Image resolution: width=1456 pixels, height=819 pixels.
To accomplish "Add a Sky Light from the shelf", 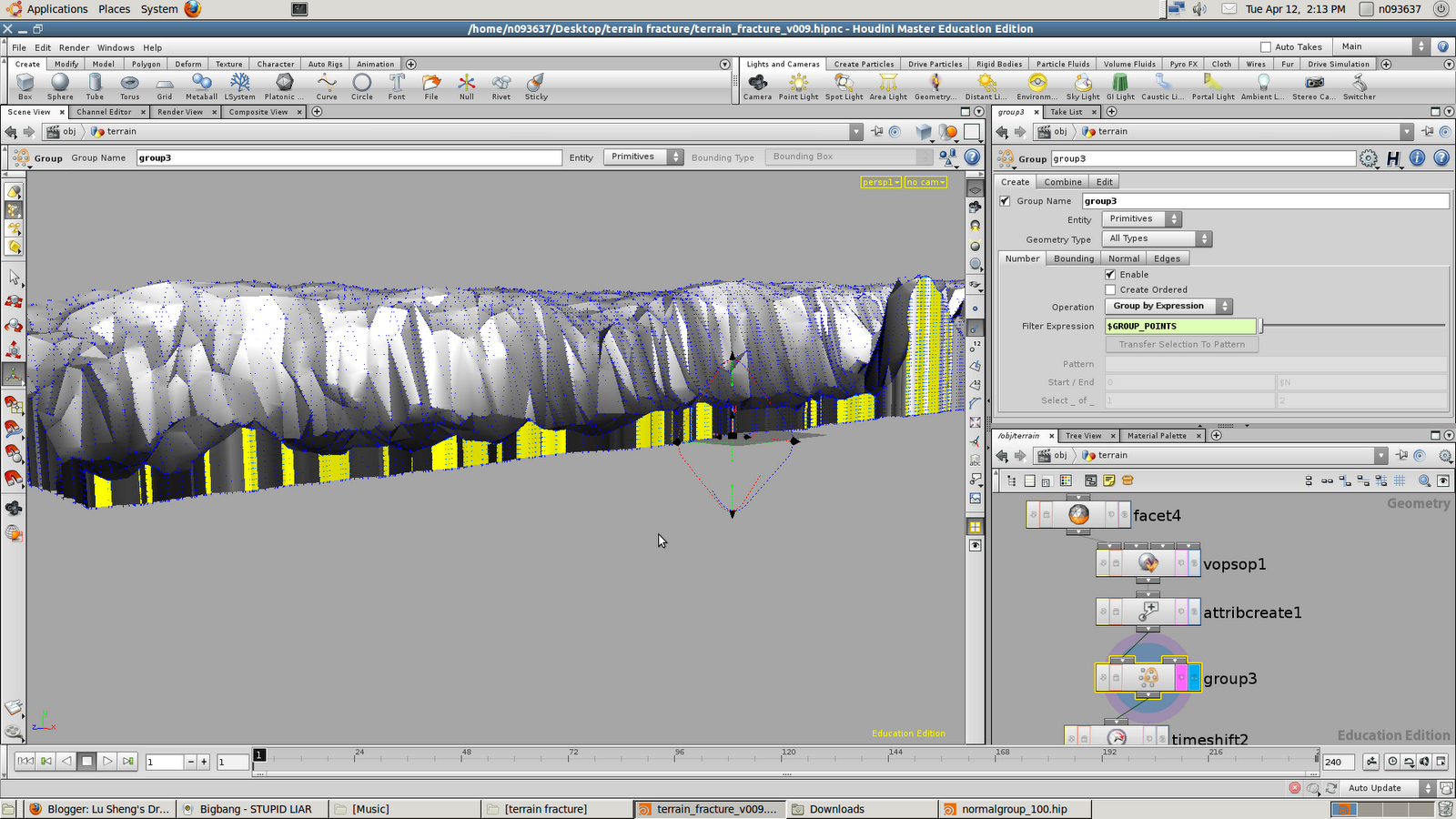I will click(1083, 86).
